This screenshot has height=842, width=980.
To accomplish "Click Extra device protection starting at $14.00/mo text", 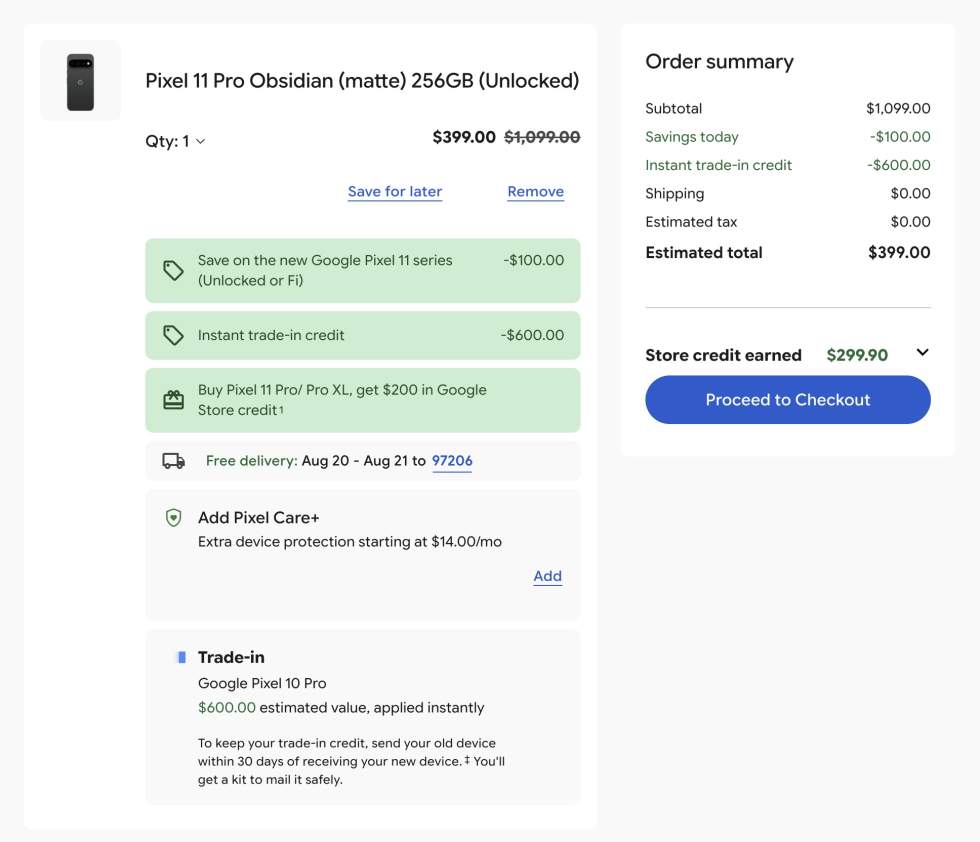I will tap(349, 542).
